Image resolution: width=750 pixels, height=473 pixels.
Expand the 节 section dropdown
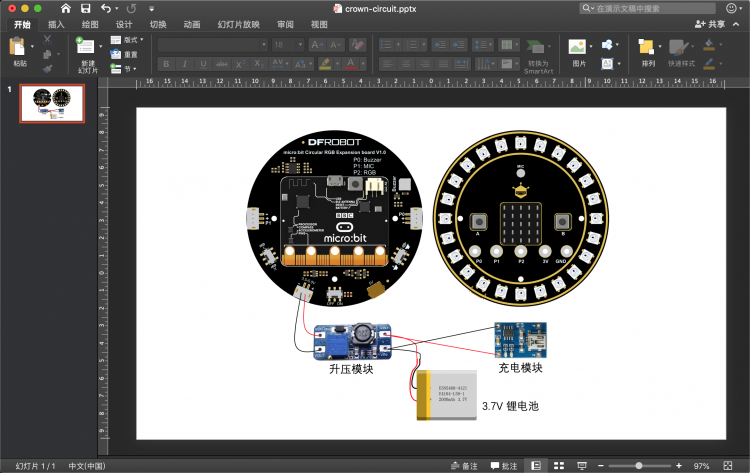tap(123, 69)
